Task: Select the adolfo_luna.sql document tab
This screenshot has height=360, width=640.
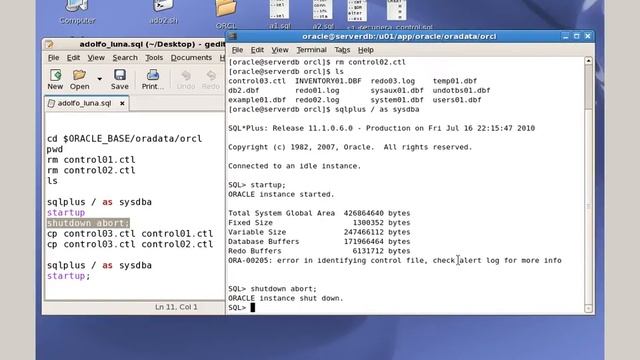Action: [84, 103]
